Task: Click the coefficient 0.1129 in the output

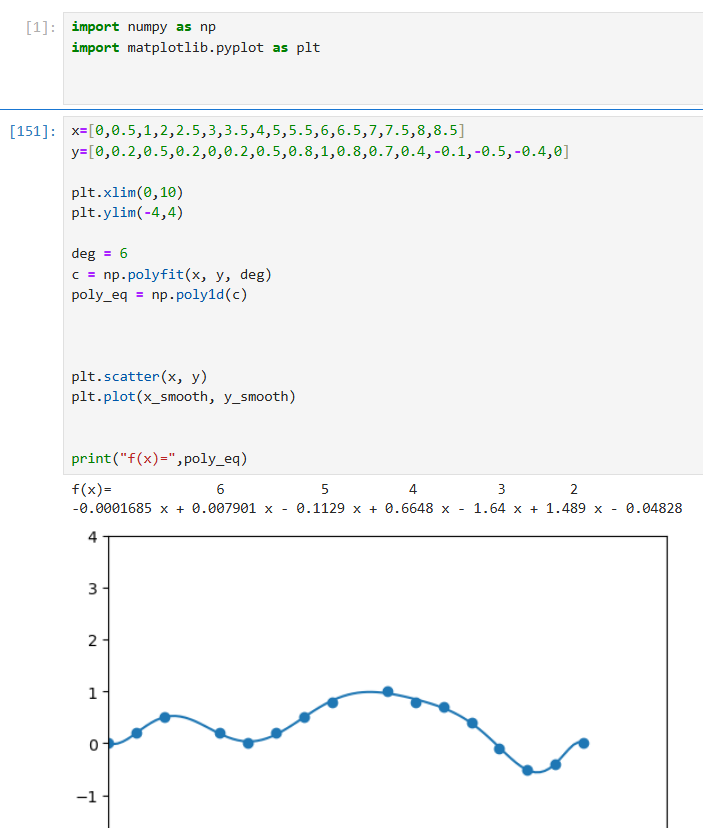Action: coord(320,509)
